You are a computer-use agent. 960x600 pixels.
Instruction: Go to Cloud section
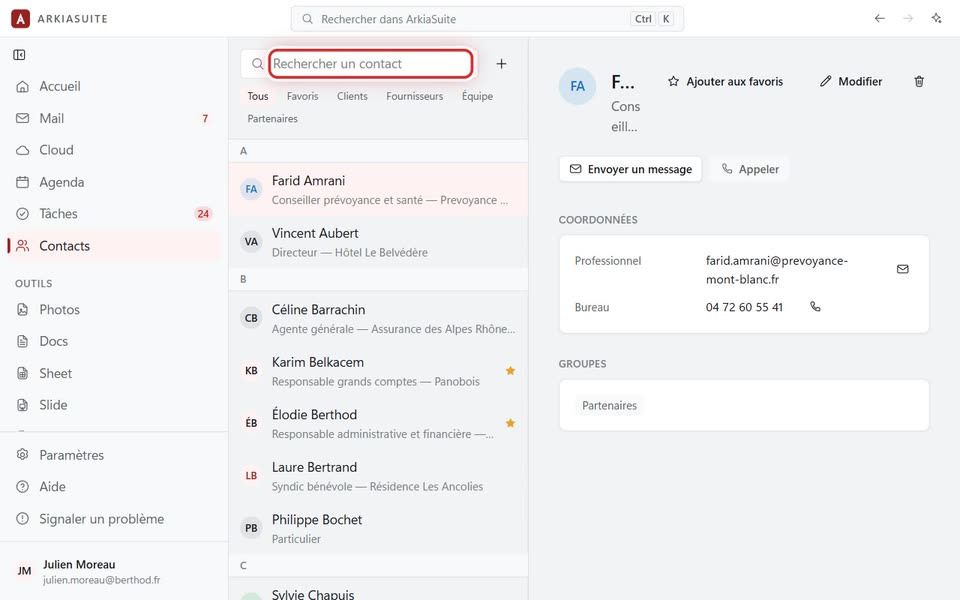click(114, 150)
